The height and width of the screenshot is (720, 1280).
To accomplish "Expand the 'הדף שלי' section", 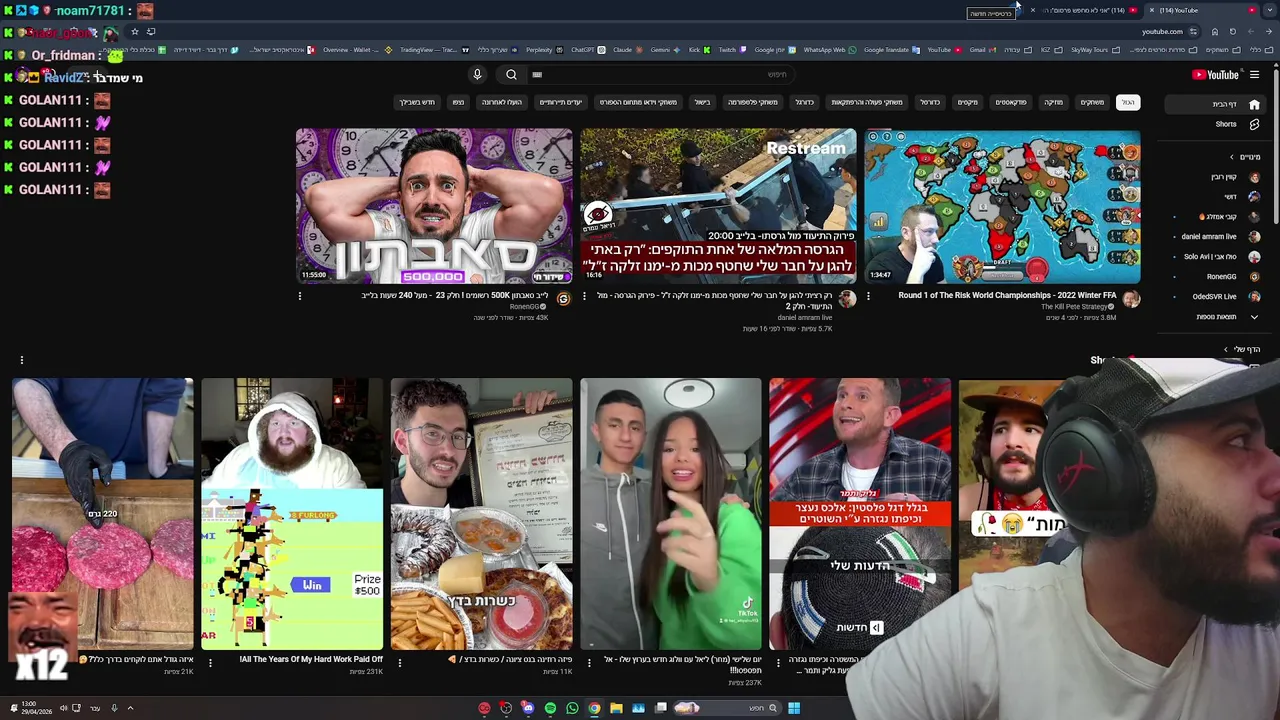I will (x=1242, y=349).
